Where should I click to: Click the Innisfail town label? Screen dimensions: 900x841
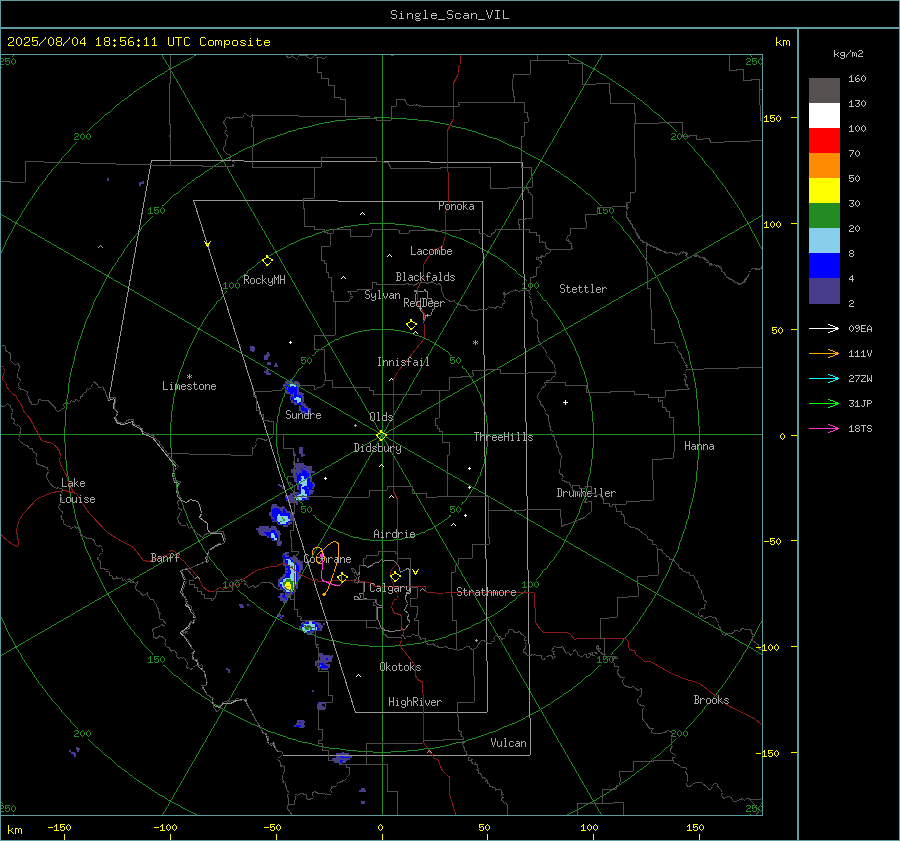403,362
